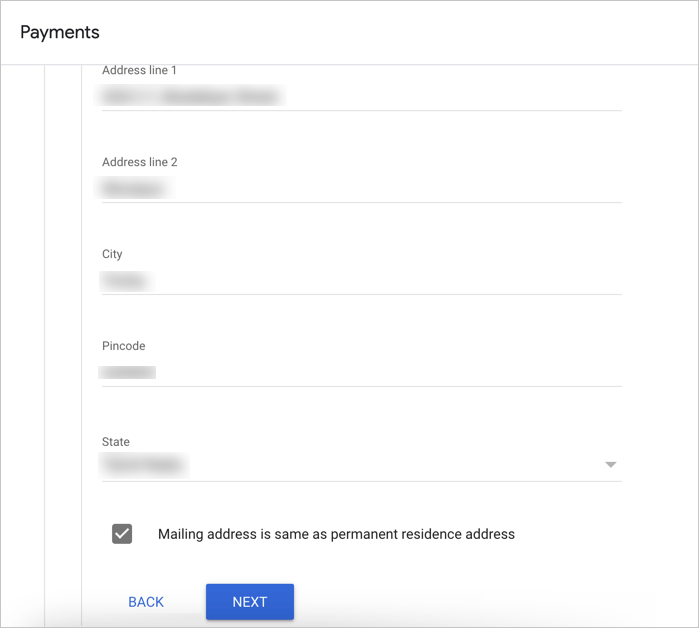This screenshot has height=628, width=699.
Task: Click the Payments page heading
Action: pyautogui.click(x=60, y=32)
